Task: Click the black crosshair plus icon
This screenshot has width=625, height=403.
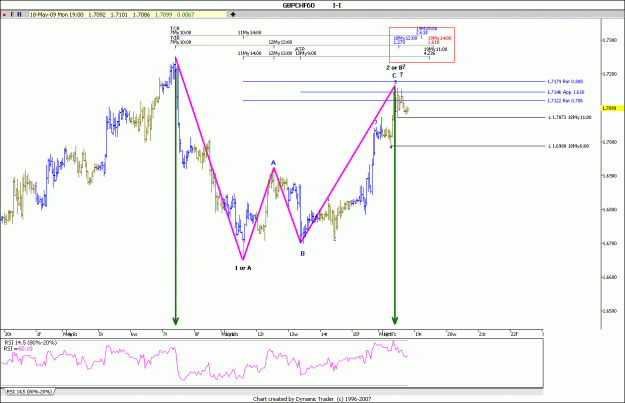Action: tap(233, 15)
